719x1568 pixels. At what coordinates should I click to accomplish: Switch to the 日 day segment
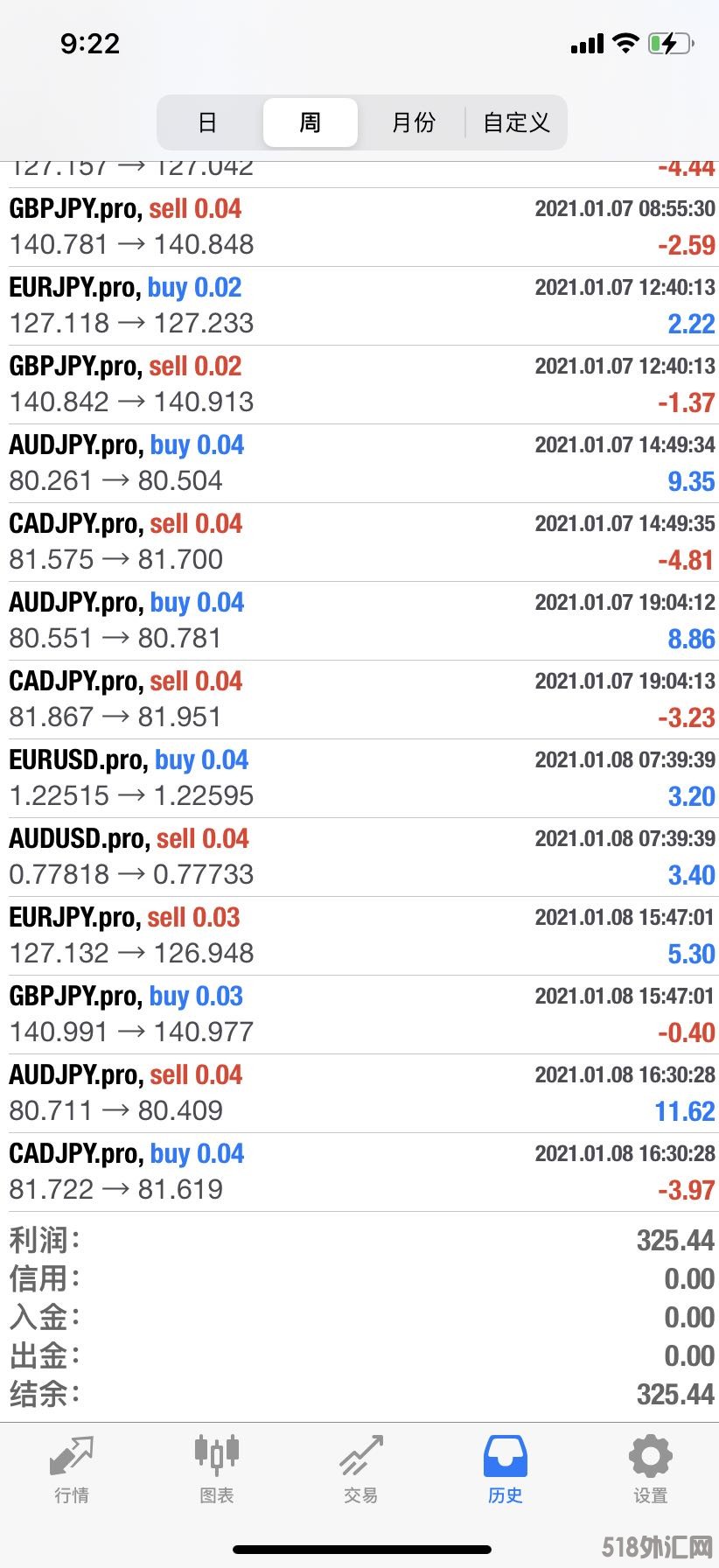207,122
